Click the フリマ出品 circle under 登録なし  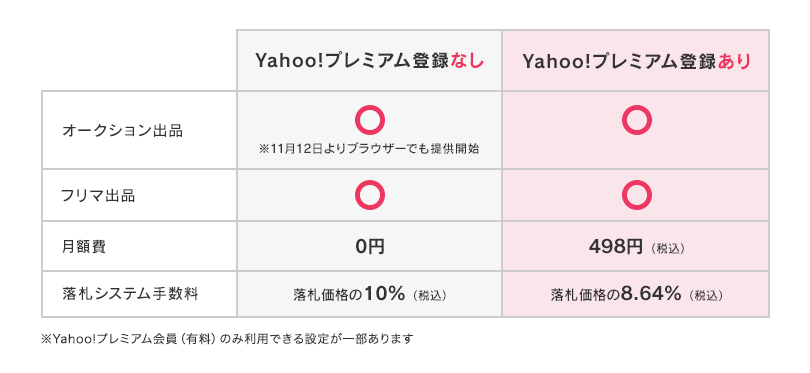370,195
